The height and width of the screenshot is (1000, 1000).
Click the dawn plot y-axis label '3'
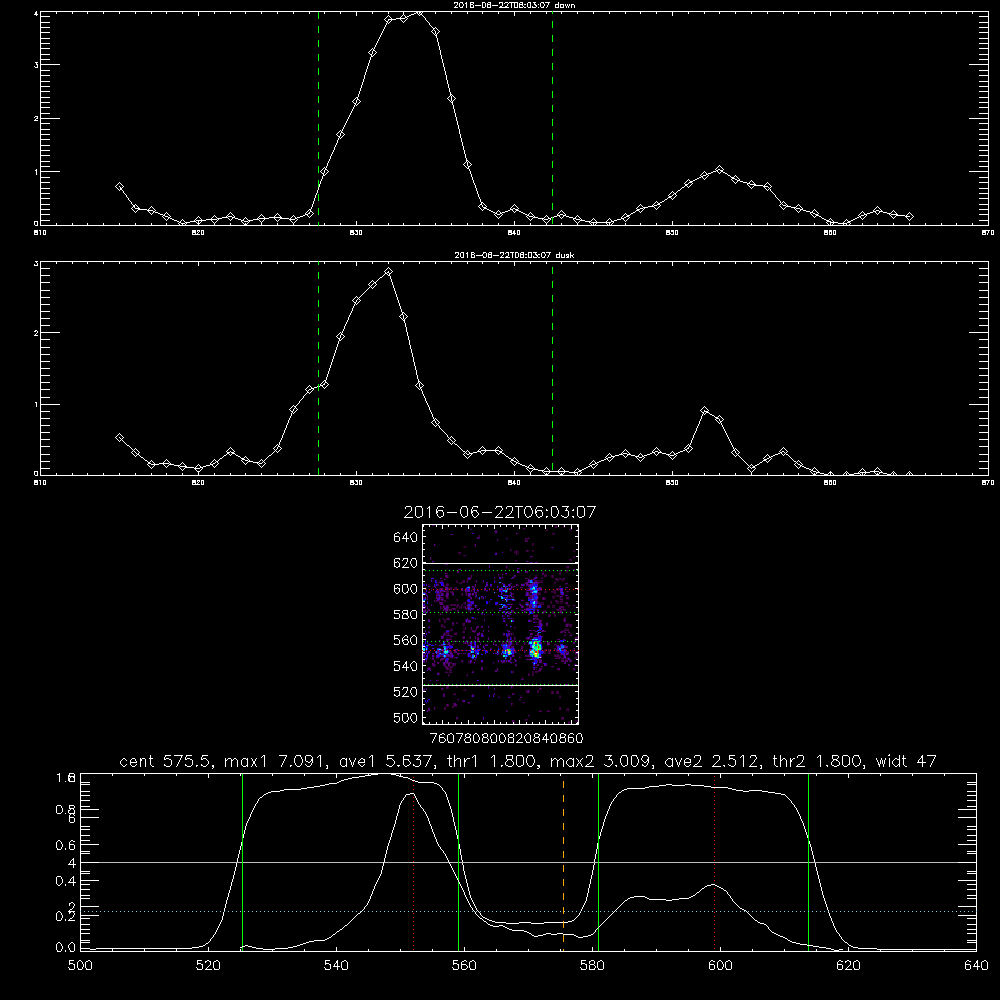(x=36, y=65)
